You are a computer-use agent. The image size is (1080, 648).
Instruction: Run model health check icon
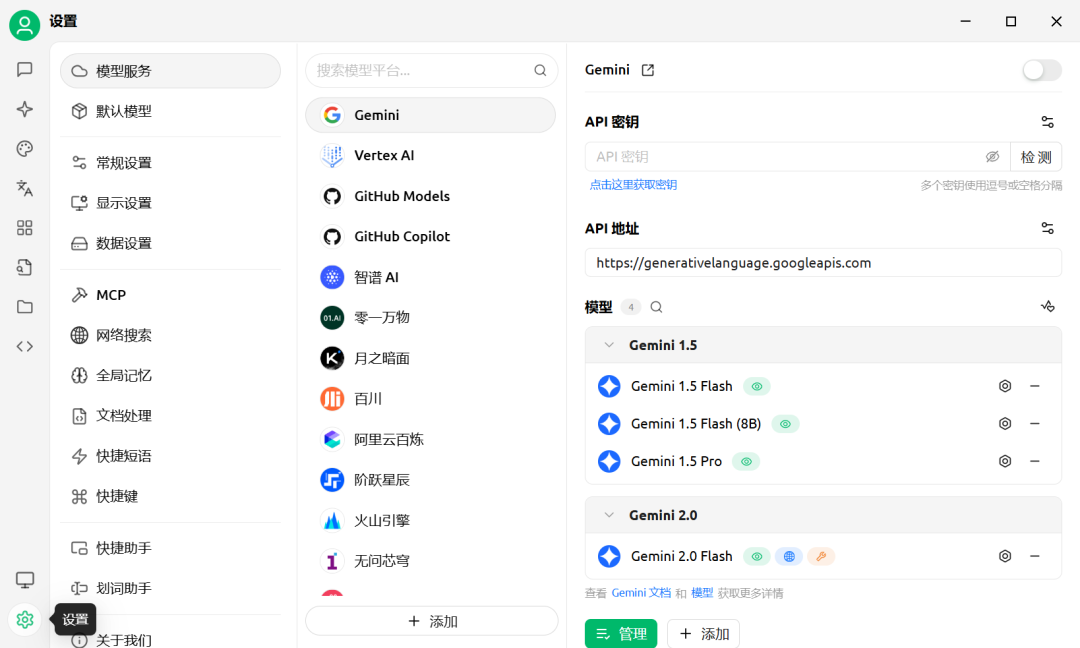tap(1047, 306)
